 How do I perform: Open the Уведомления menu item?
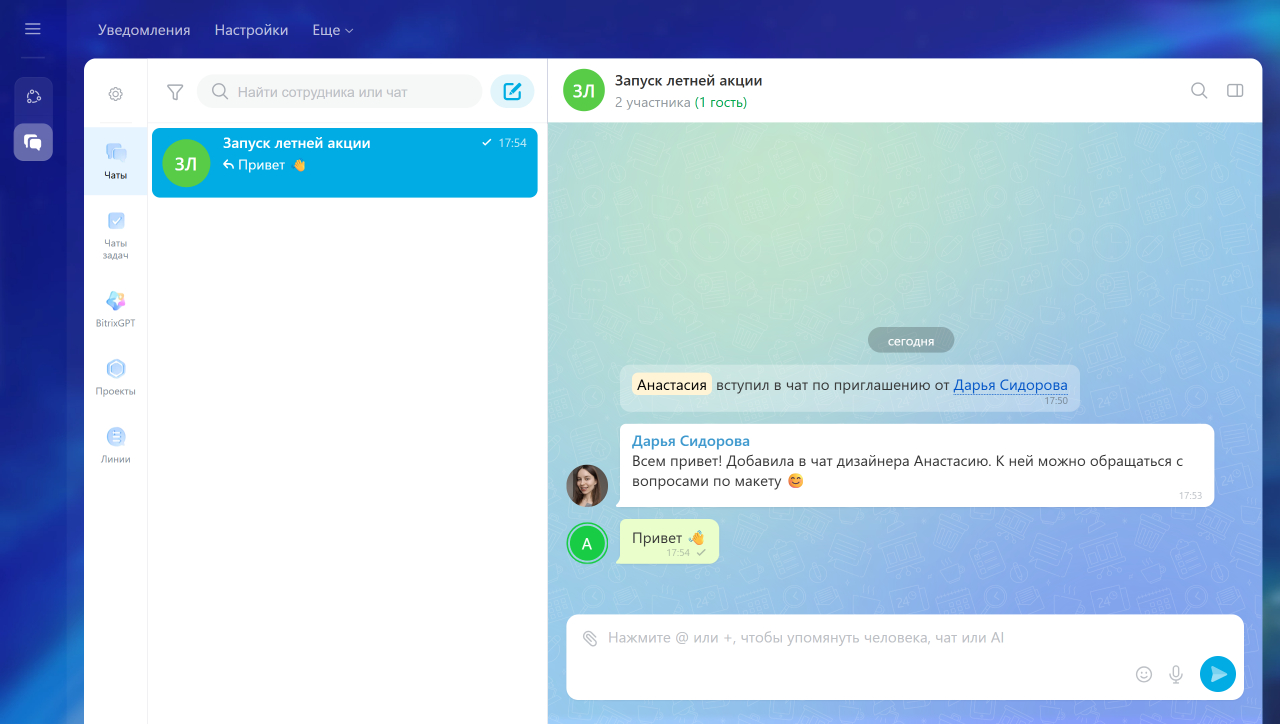(144, 30)
